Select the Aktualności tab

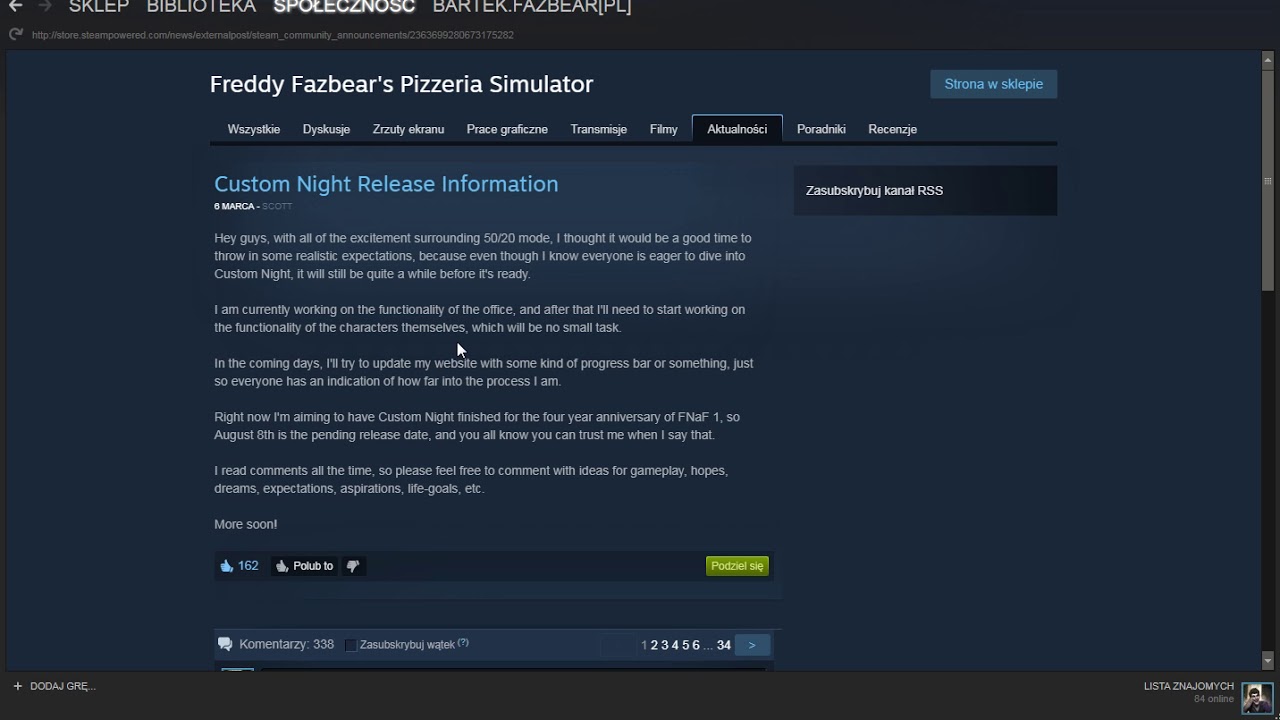tap(737, 129)
